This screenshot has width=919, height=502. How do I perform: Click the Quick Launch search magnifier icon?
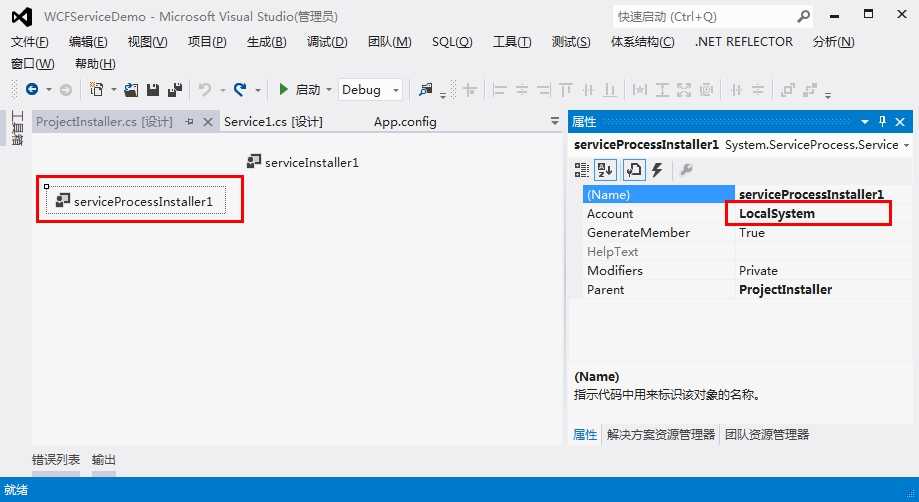(804, 16)
